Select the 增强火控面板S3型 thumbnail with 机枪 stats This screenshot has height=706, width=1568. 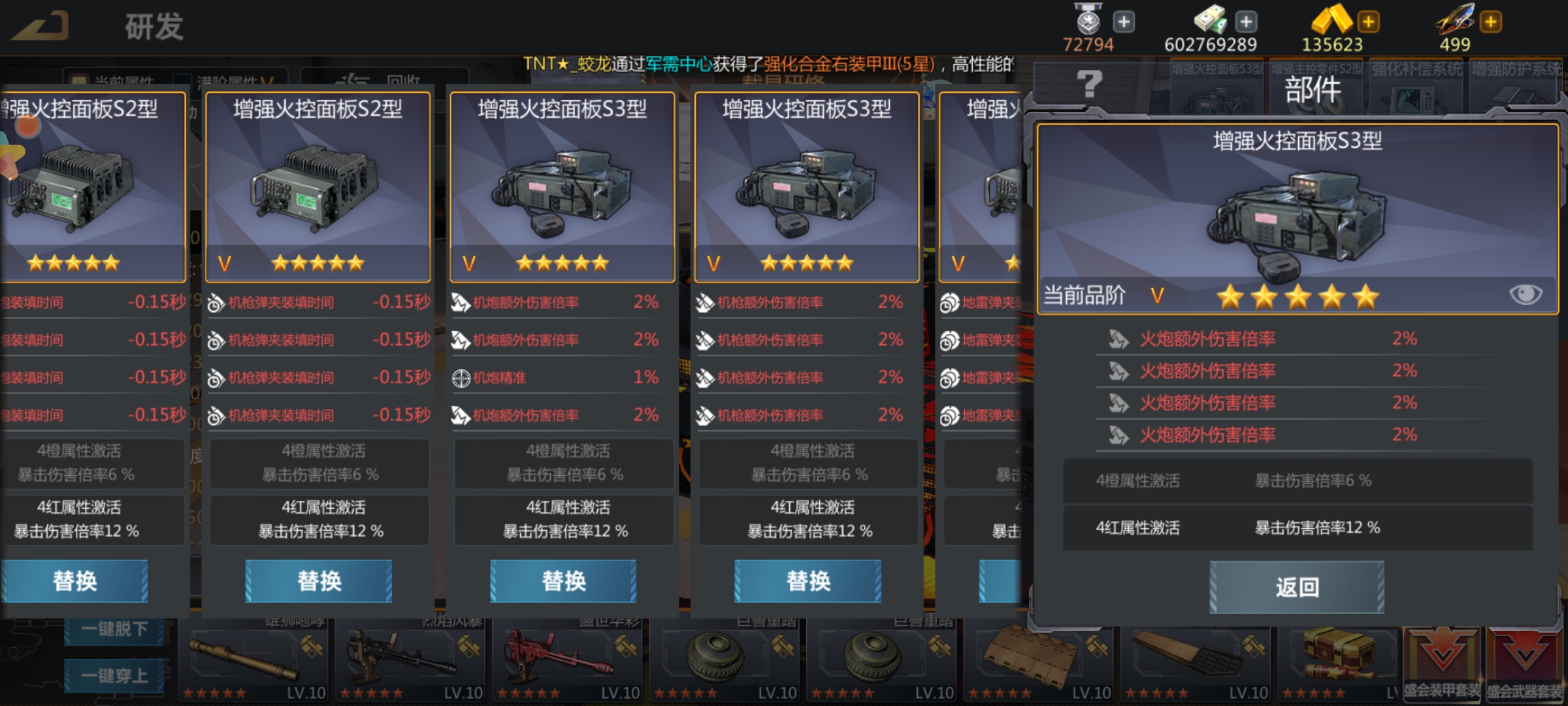807,187
